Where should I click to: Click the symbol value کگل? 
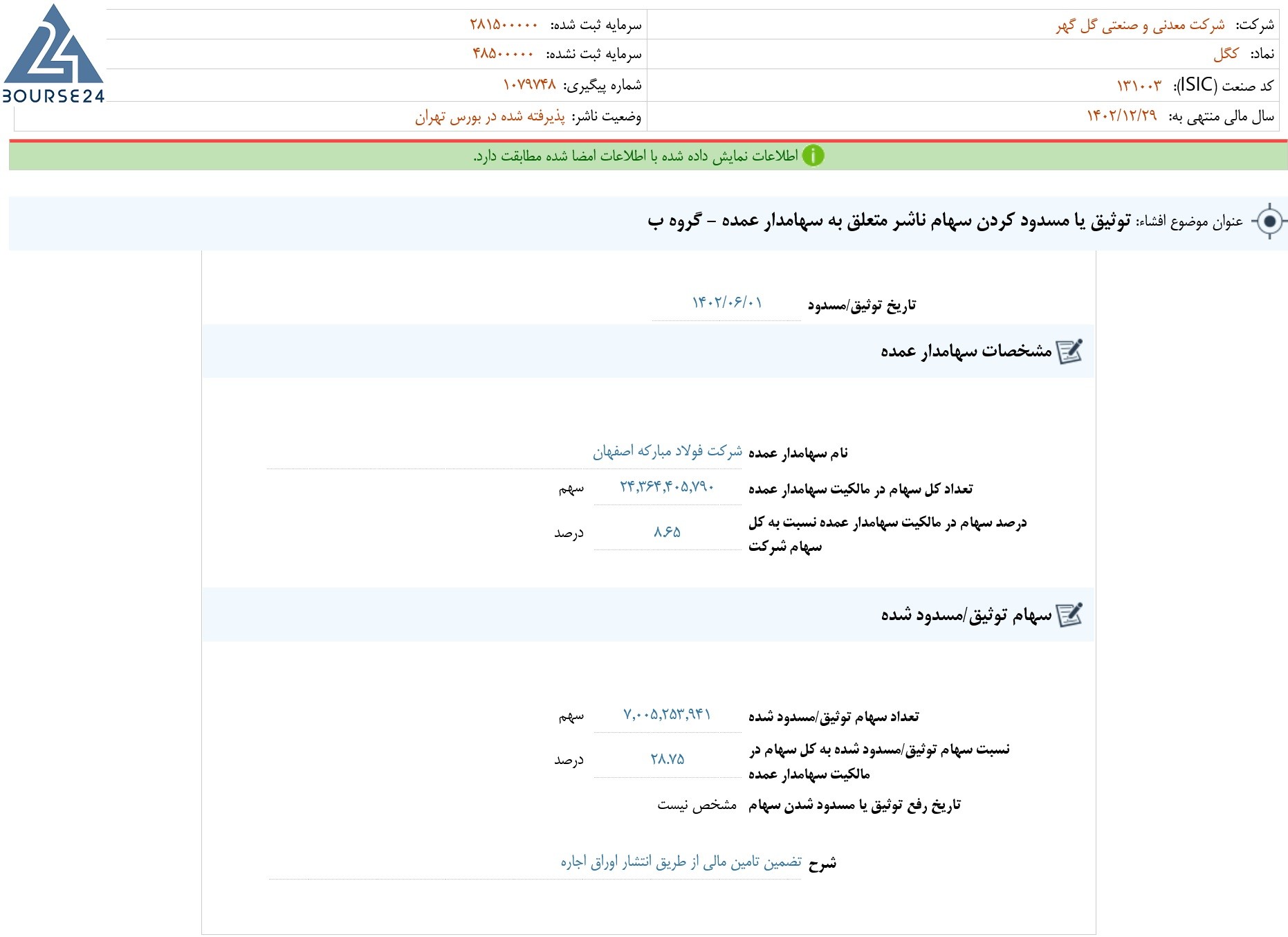[1226, 54]
